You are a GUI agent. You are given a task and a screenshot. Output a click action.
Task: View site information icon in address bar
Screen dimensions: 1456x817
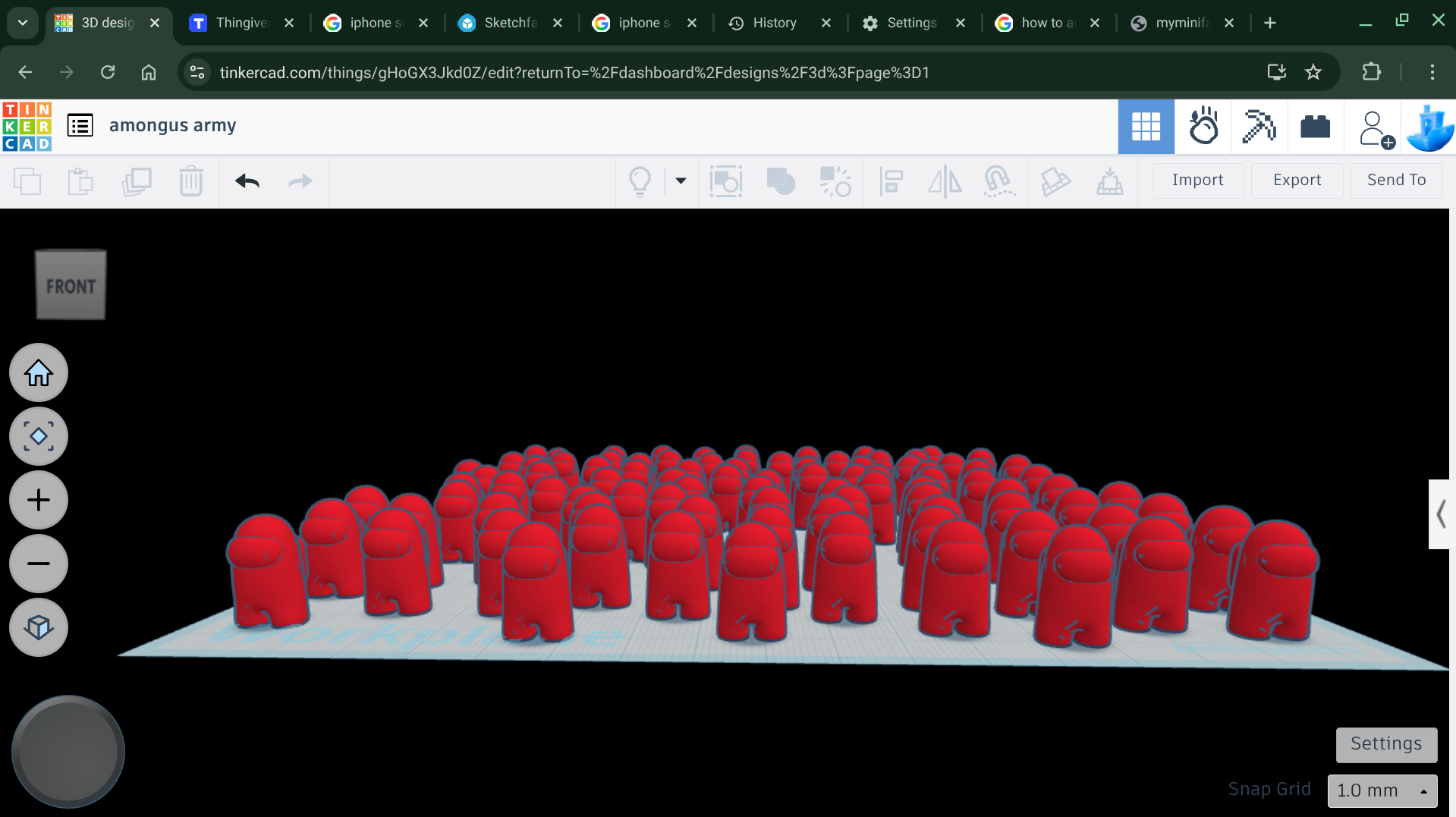pos(197,72)
